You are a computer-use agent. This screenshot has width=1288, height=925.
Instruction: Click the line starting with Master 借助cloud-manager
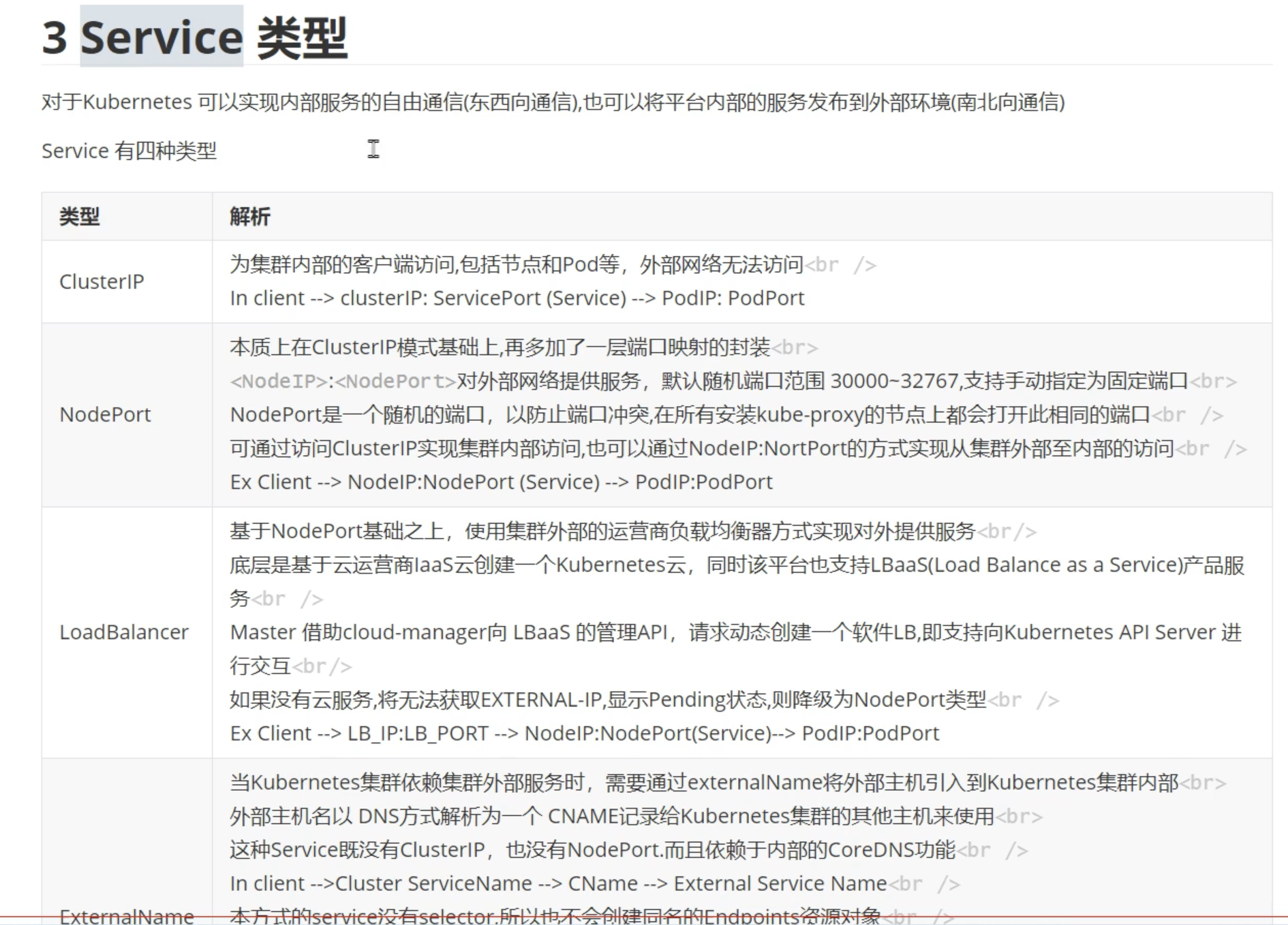pyautogui.click(x=735, y=633)
